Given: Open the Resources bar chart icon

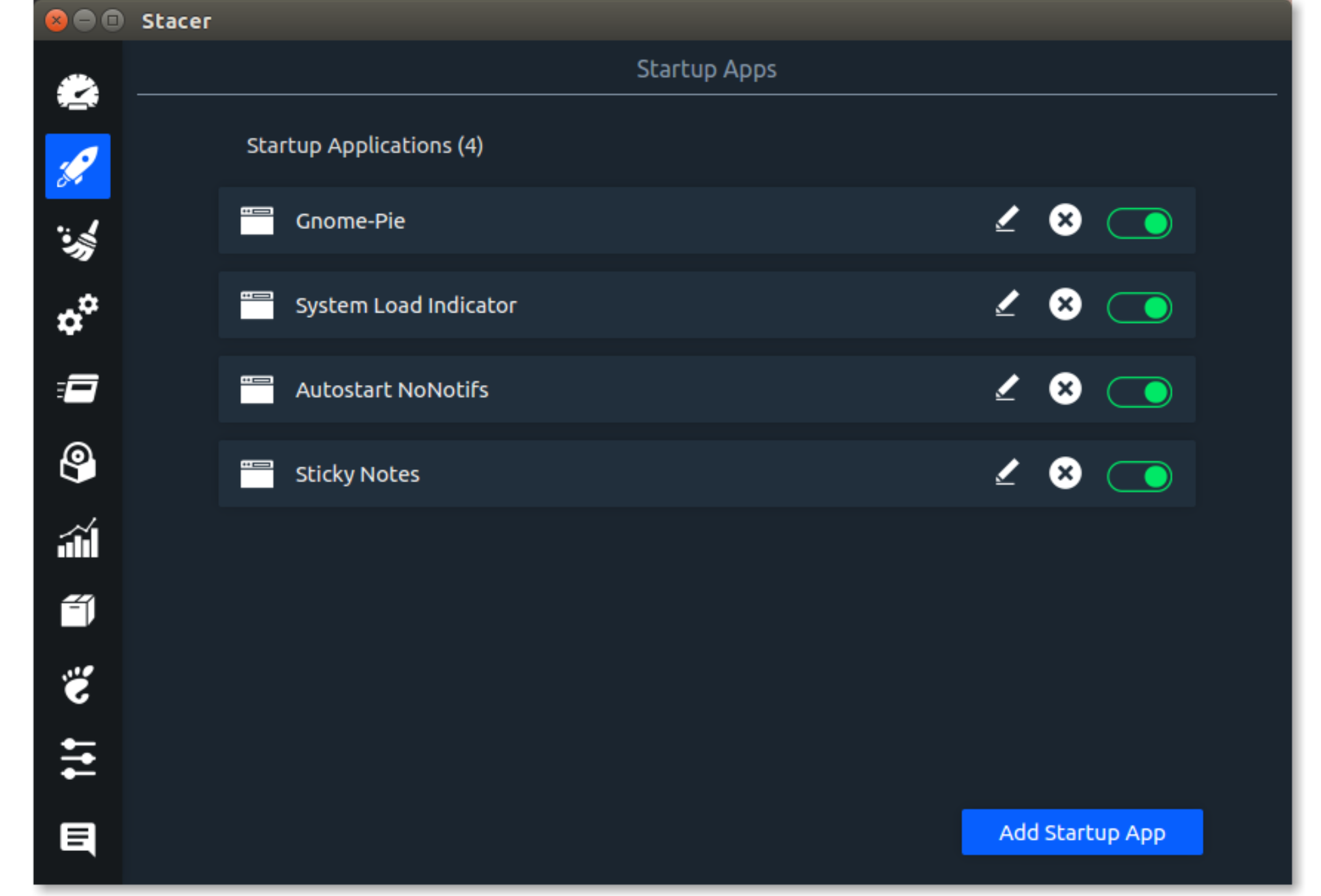Looking at the screenshot, I should pos(78,538).
